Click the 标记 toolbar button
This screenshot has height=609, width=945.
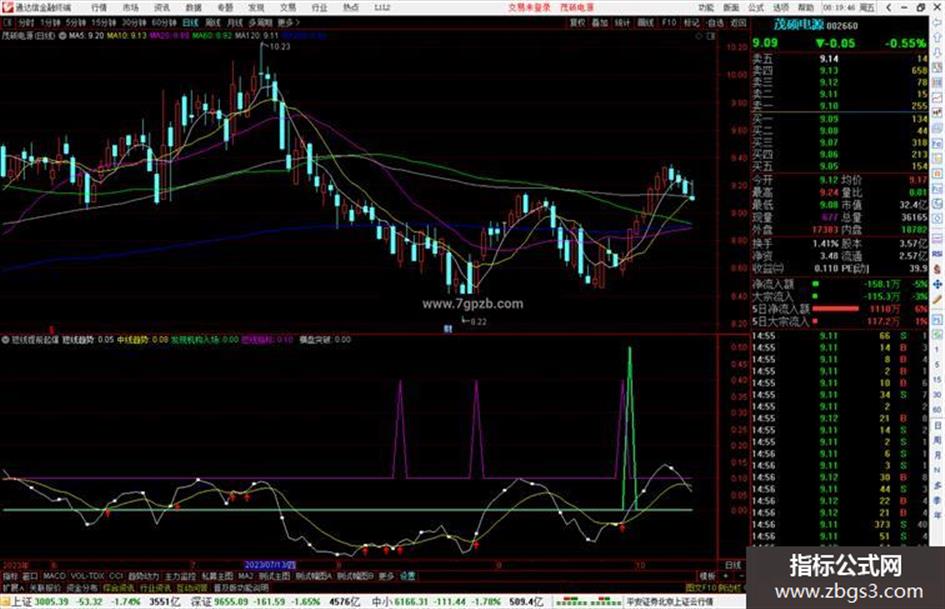click(x=691, y=23)
